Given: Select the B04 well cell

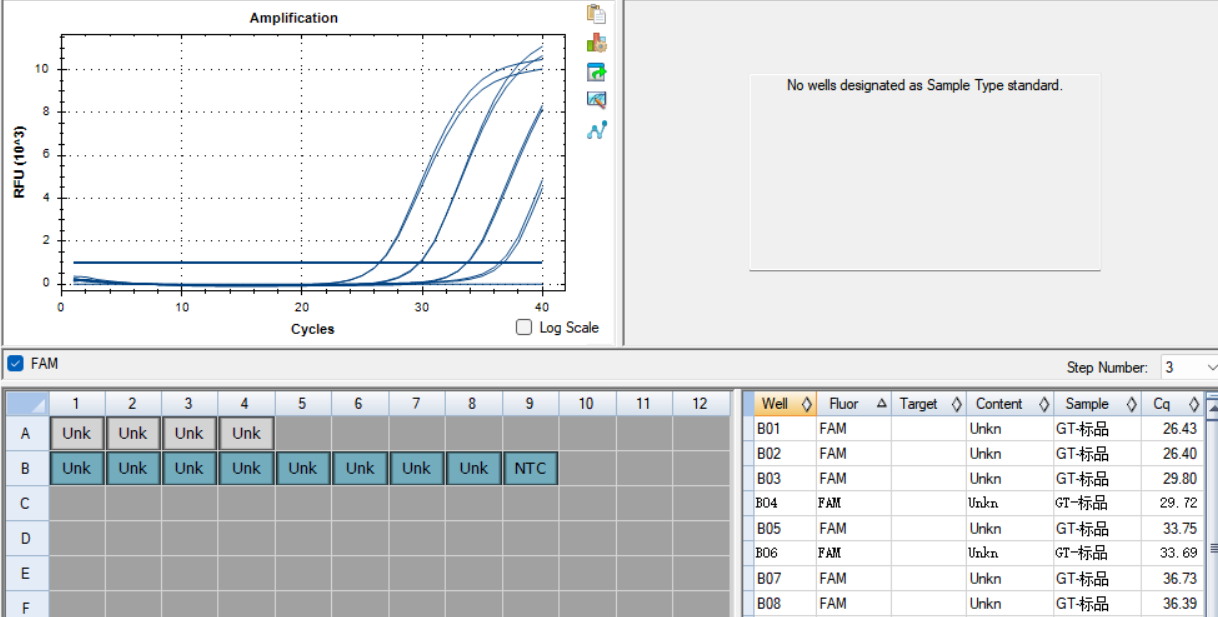Looking at the screenshot, I should [785, 503].
